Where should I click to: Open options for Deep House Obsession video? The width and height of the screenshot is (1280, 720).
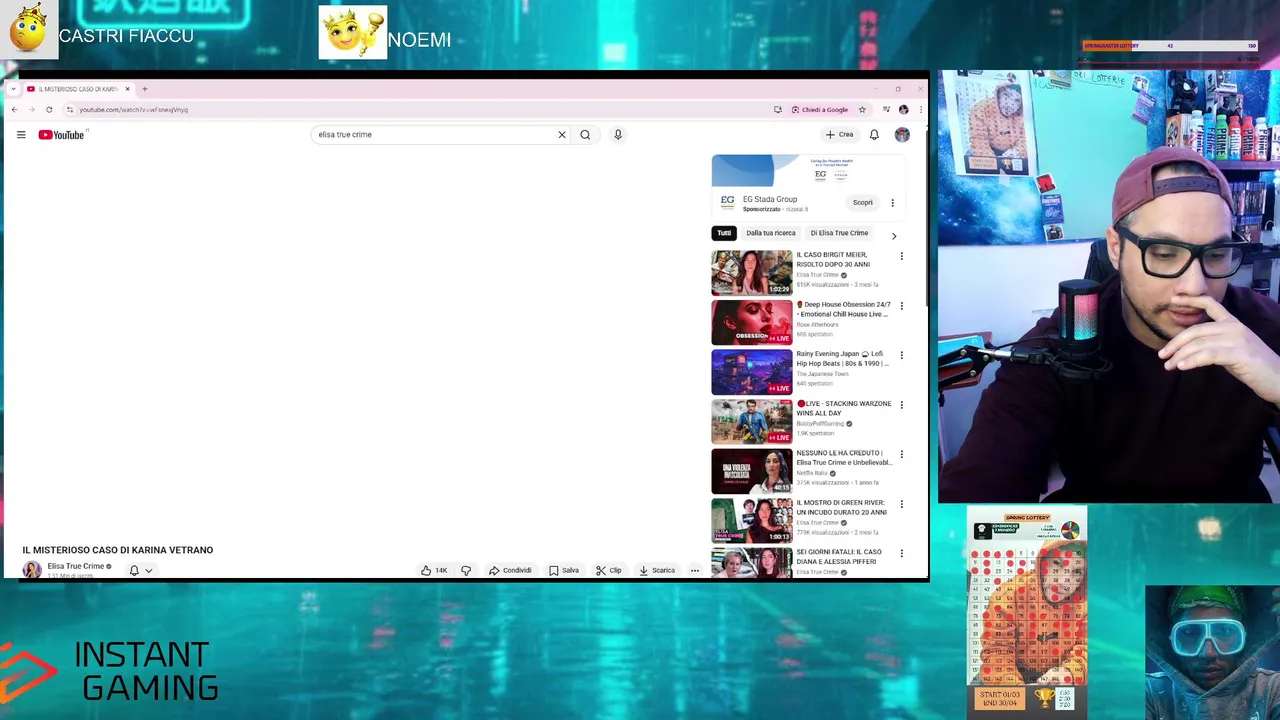click(x=901, y=306)
